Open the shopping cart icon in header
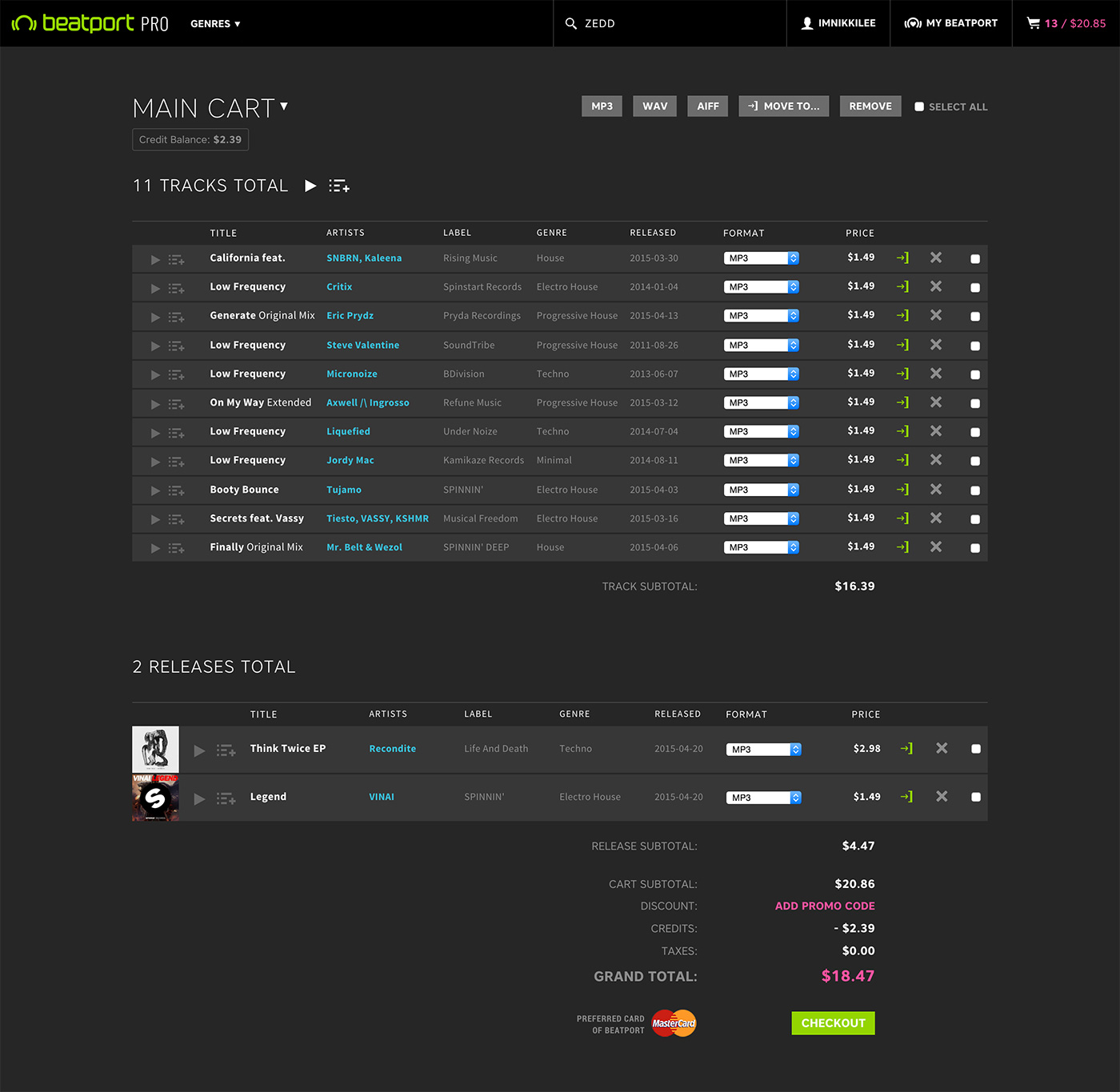1120x1092 pixels. point(1034,23)
